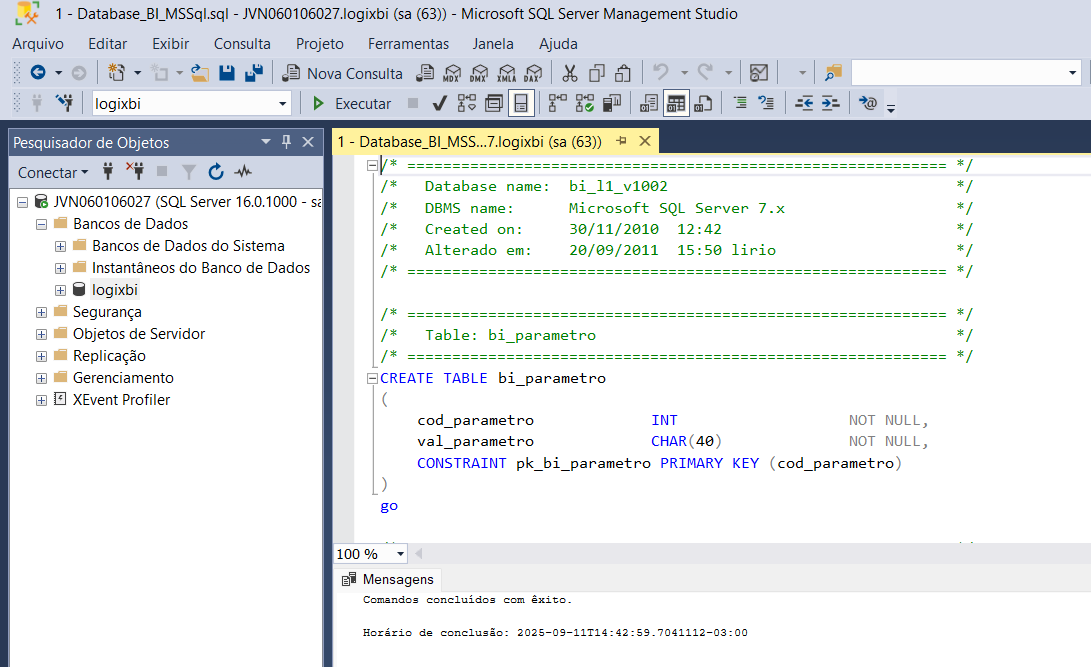Viewport: 1091px width, 667px height.
Task: Click the DAX query icon
Action: click(533, 73)
